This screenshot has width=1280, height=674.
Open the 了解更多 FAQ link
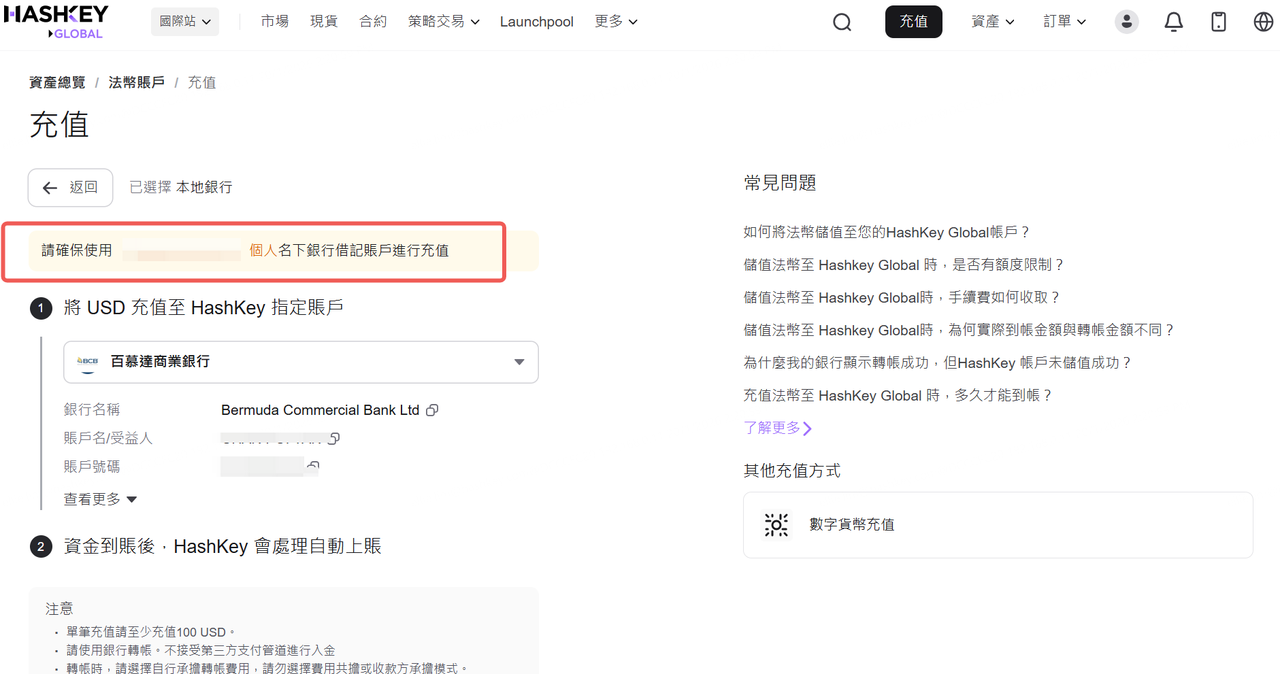[778, 428]
